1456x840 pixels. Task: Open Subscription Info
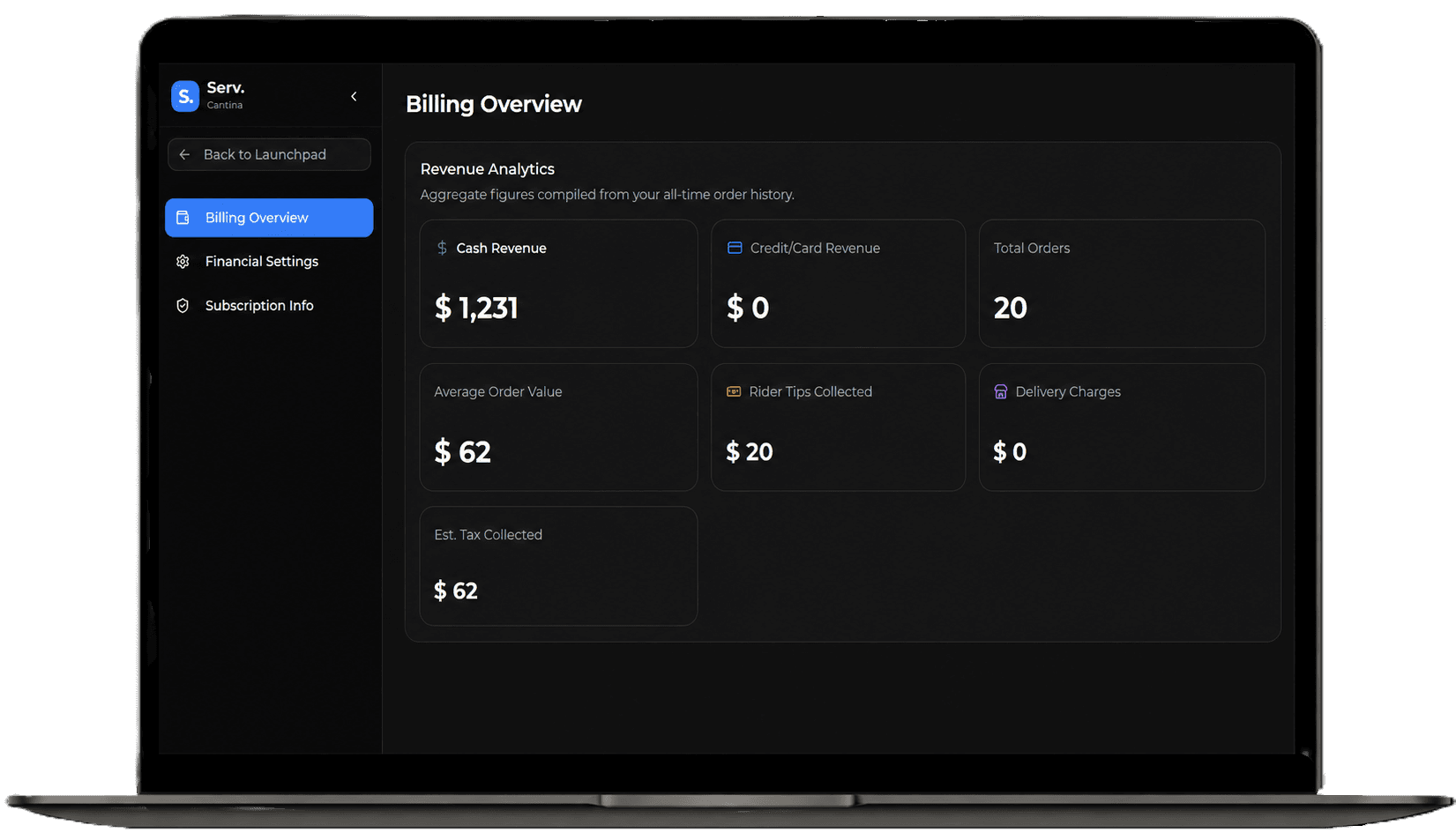tap(269, 306)
